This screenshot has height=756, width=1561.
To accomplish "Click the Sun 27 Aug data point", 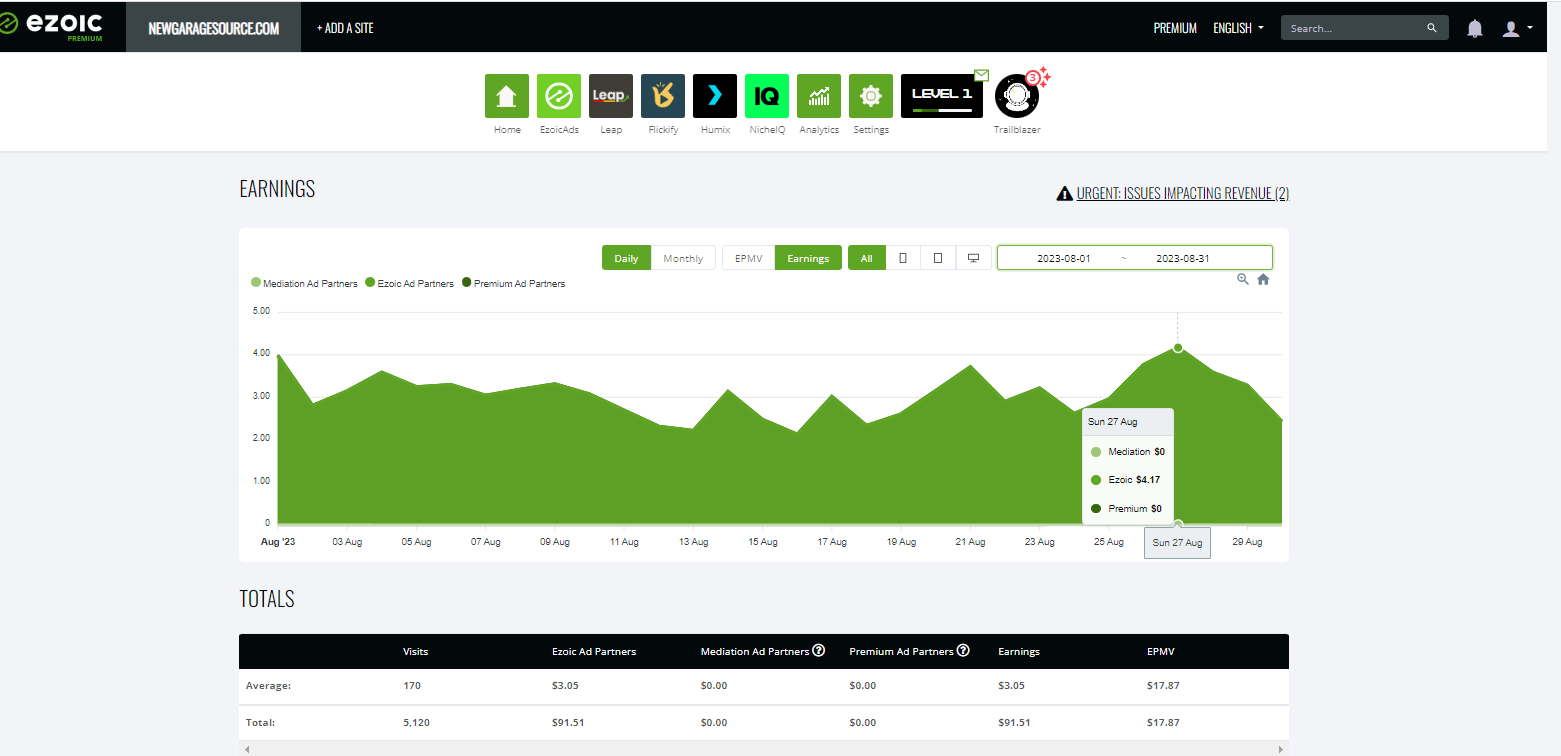I will (x=1178, y=348).
